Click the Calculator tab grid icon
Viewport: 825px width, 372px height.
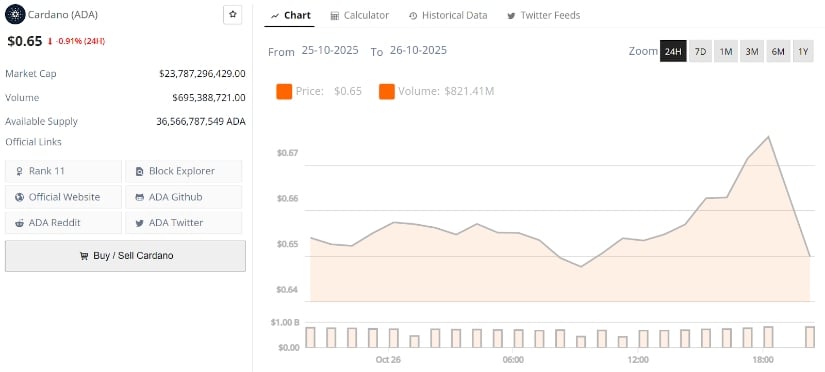335,16
